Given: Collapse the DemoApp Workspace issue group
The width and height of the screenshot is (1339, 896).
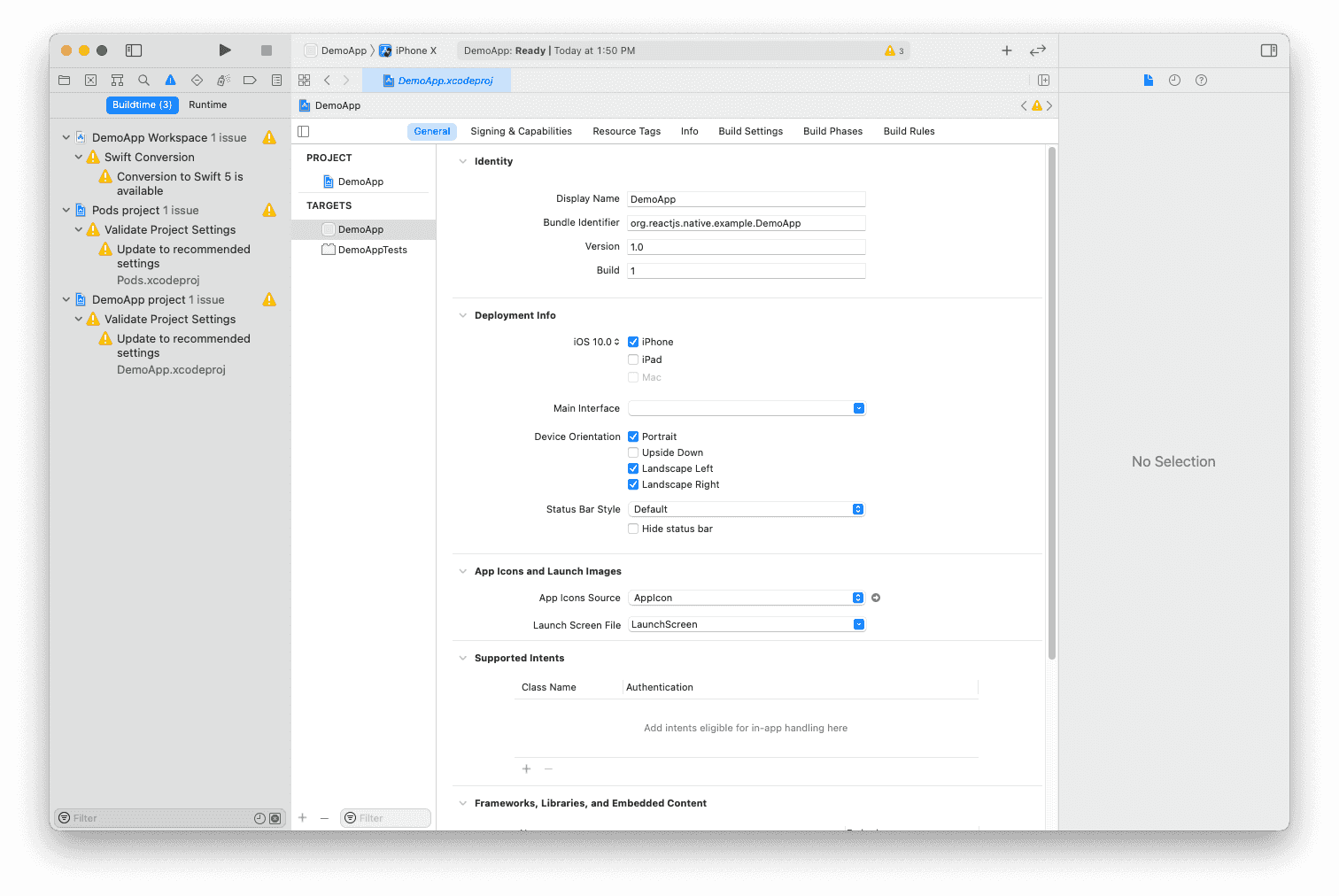Looking at the screenshot, I should click(x=66, y=137).
